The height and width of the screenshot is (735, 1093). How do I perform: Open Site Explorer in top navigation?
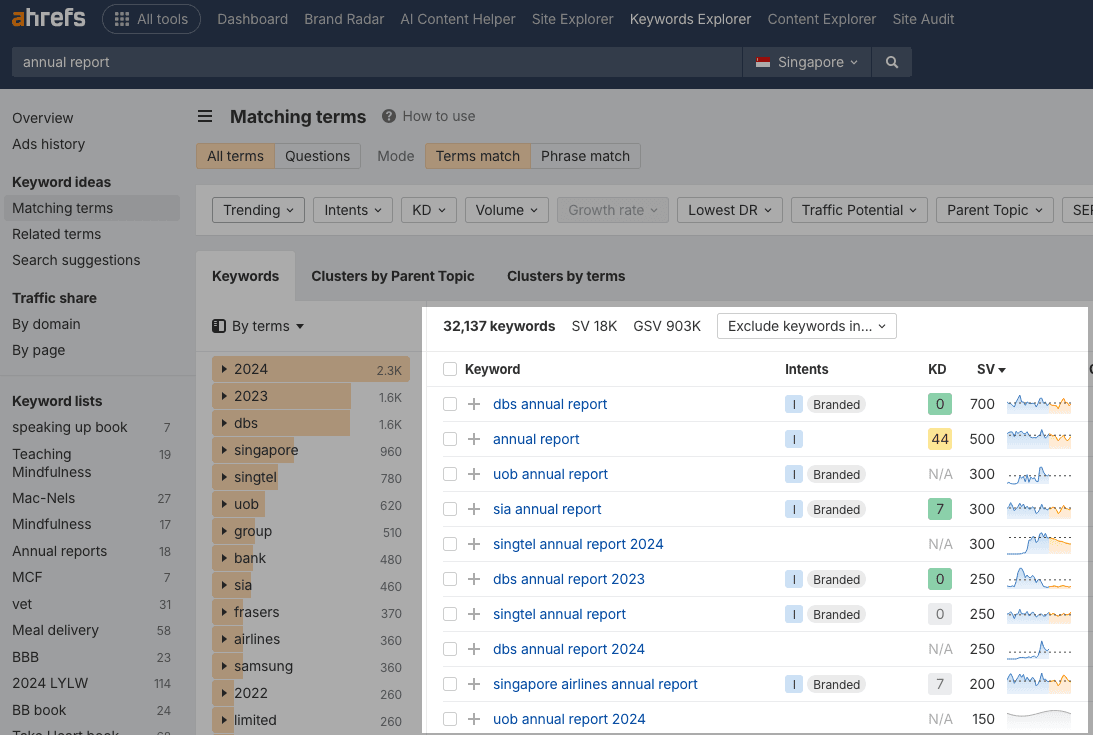pos(573,19)
